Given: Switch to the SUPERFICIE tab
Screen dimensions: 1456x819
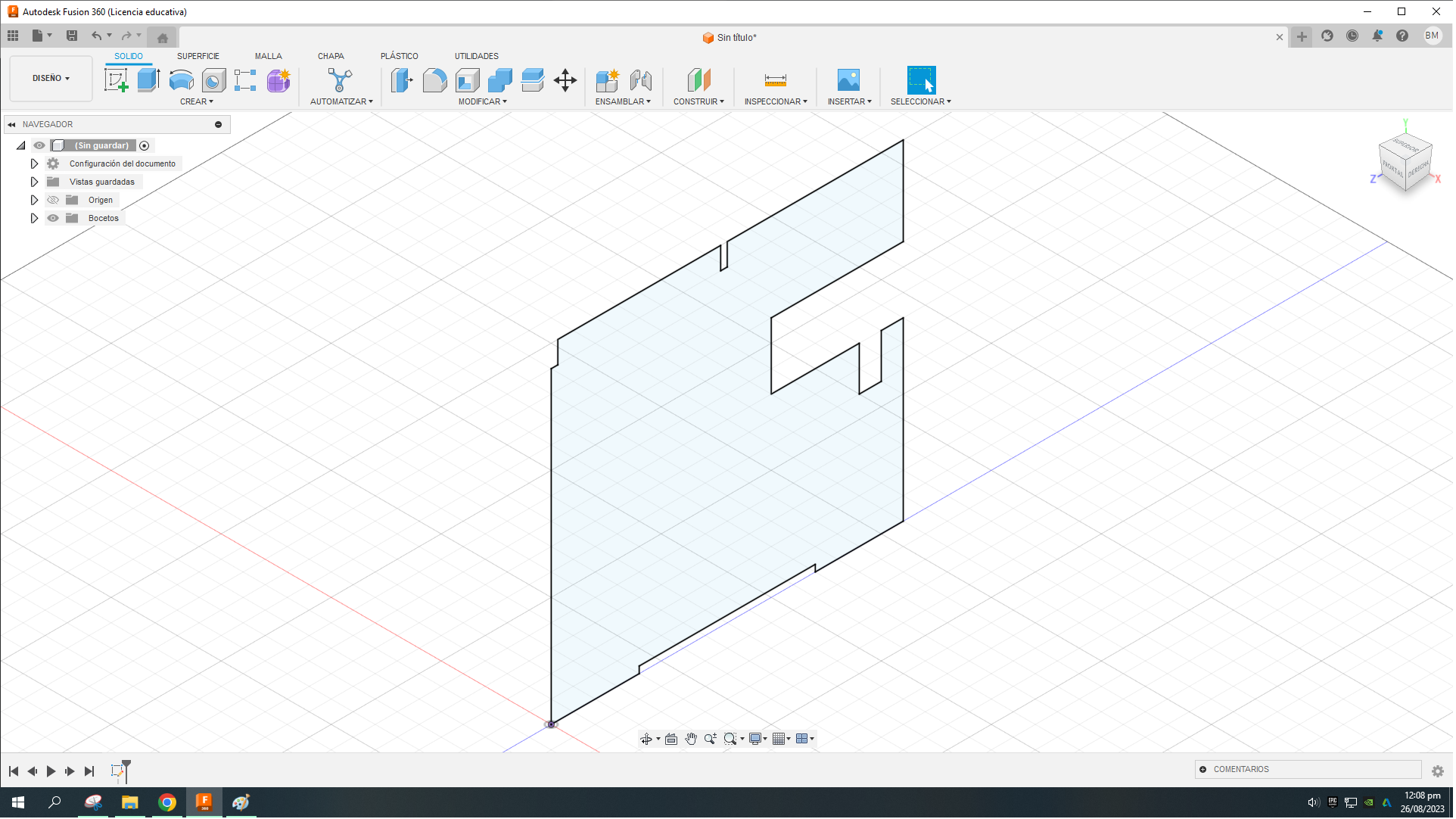Looking at the screenshot, I should pyautogui.click(x=198, y=56).
